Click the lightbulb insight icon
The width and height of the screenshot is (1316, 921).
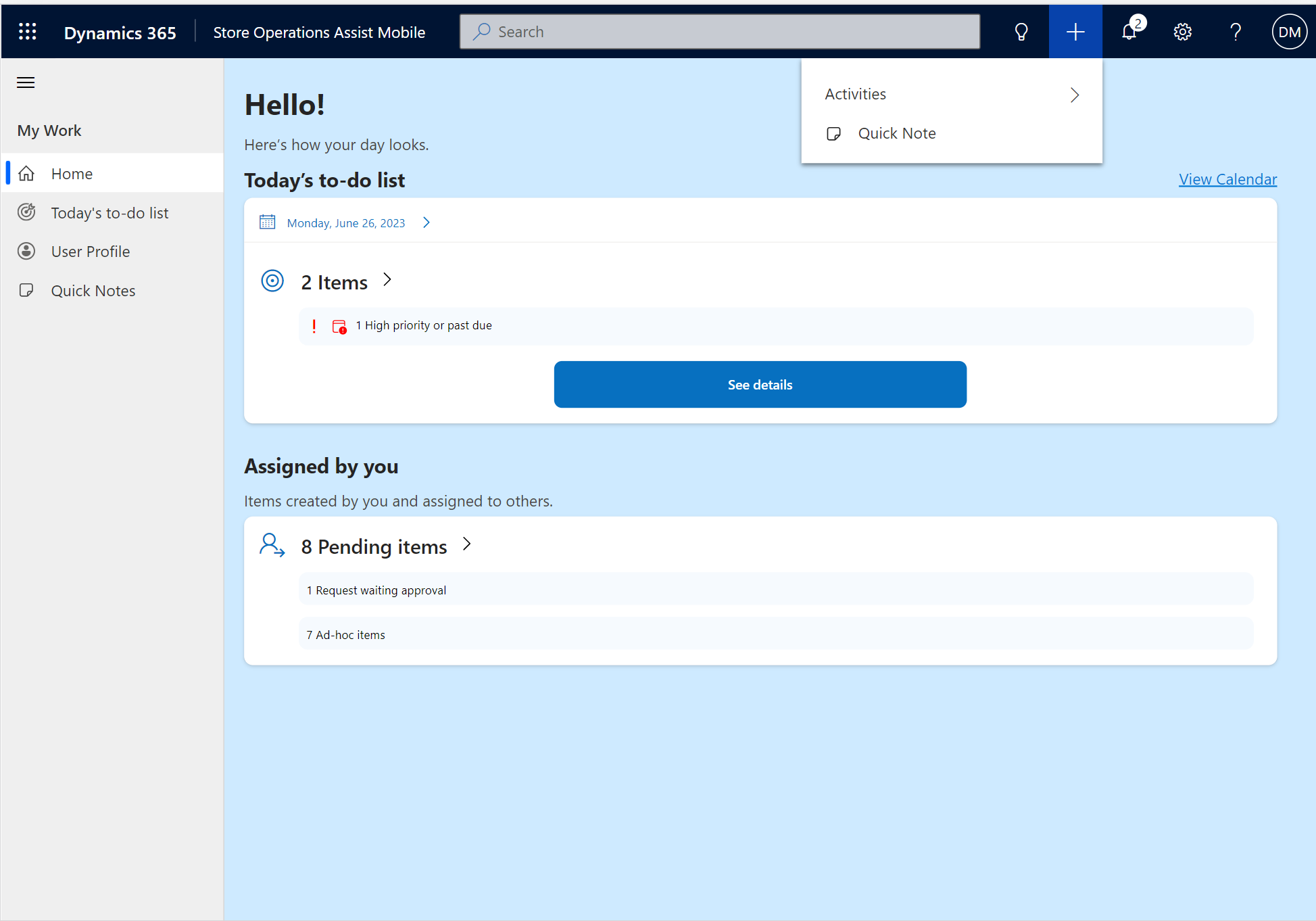tap(1021, 31)
